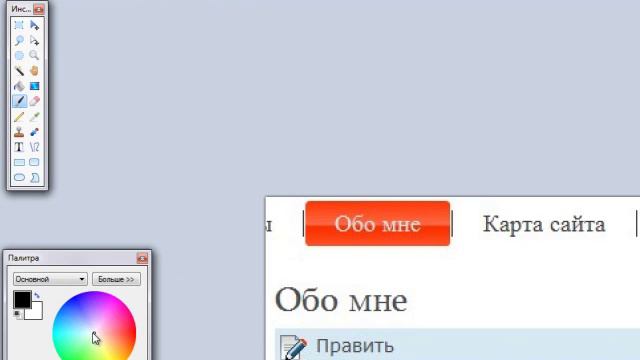Click the Править edit link

pos(355,346)
